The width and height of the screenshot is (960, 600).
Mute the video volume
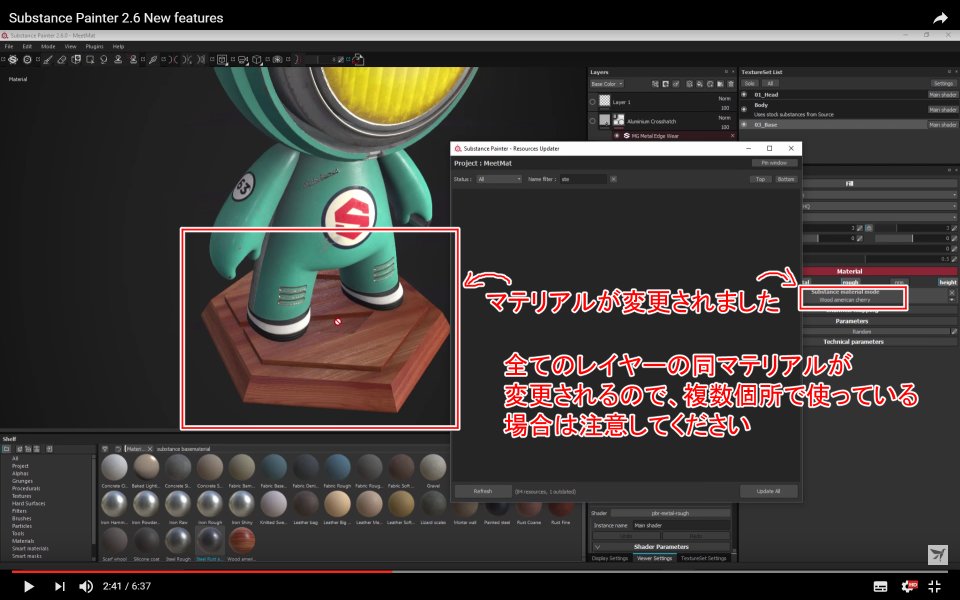[86, 586]
